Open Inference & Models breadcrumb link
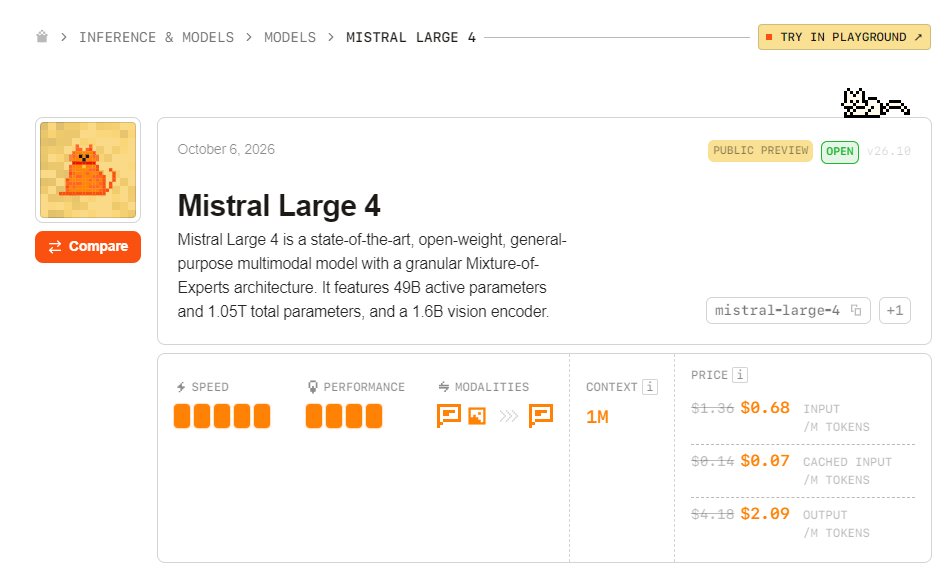Image resolution: width=952 pixels, height=575 pixels. coord(156,37)
